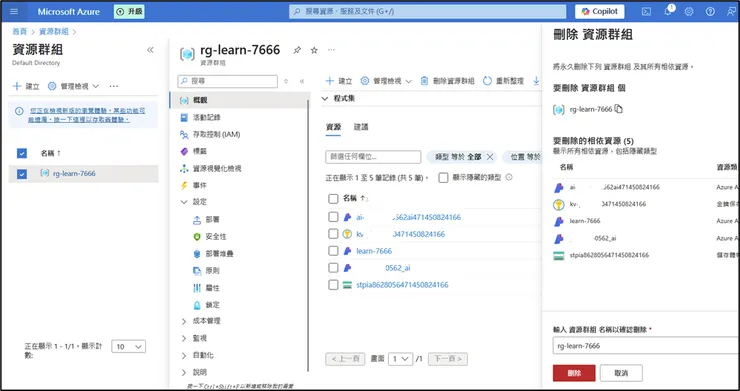Image resolution: width=740 pixels, height=391 pixels.
Task: Click 建立 in the left resource groups pane
Action: (x=26, y=86)
